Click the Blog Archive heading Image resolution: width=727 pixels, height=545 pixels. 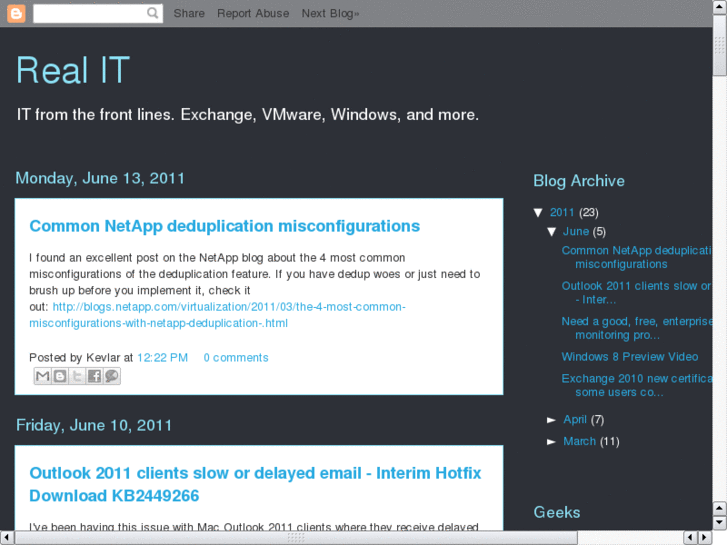click(x=579, y=181)
